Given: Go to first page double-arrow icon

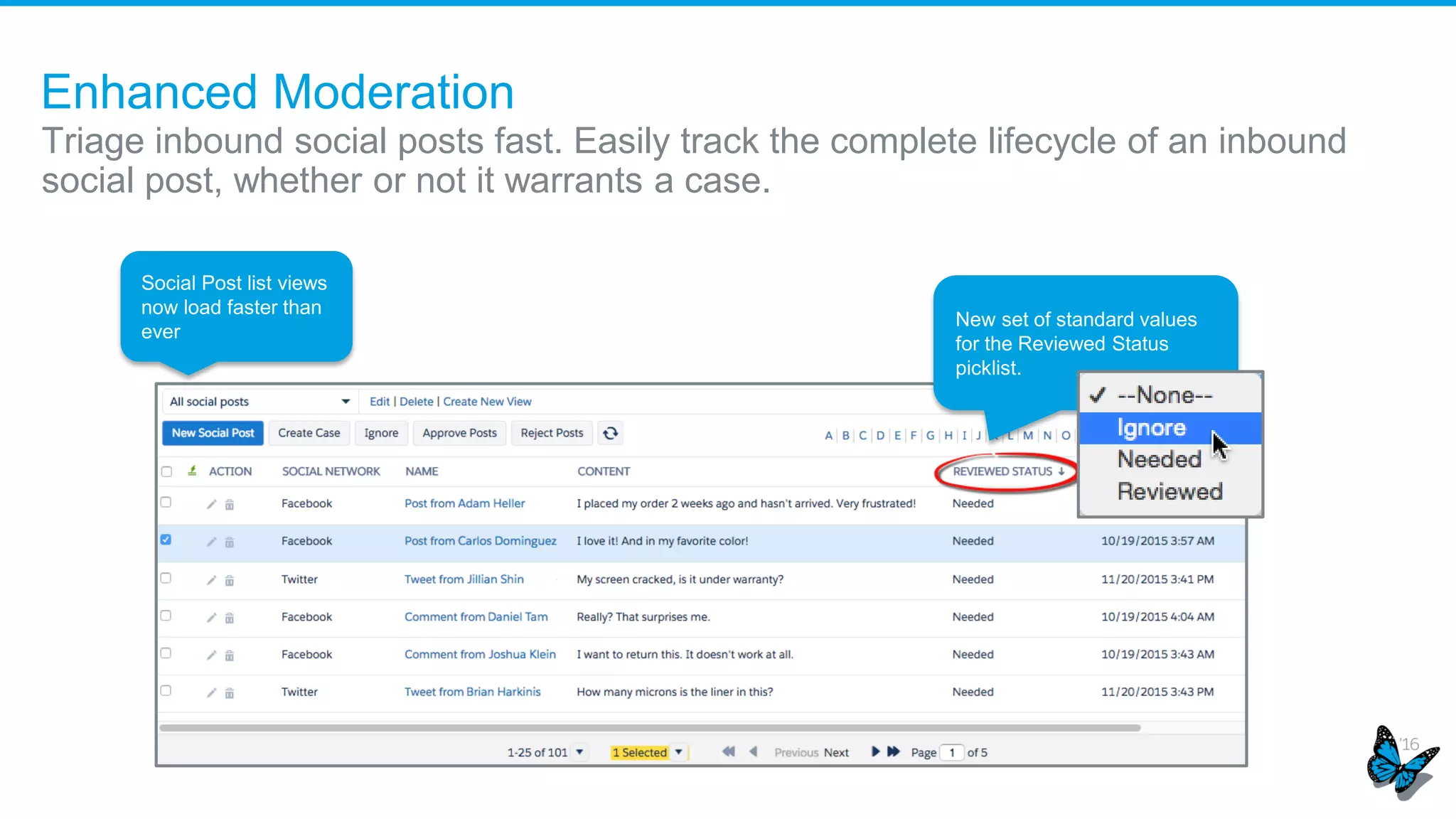Looking at the screenshot, I should point(729,751).
